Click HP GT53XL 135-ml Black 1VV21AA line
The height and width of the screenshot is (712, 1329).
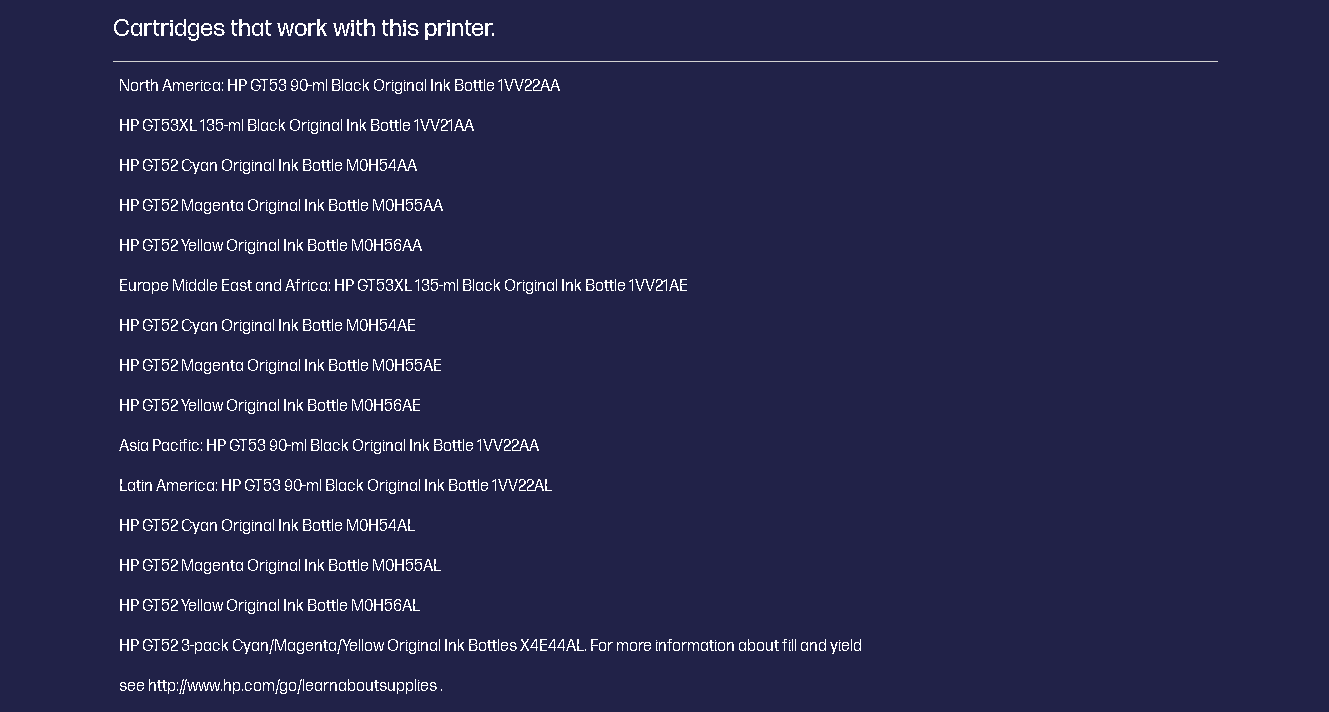[296, 126]
